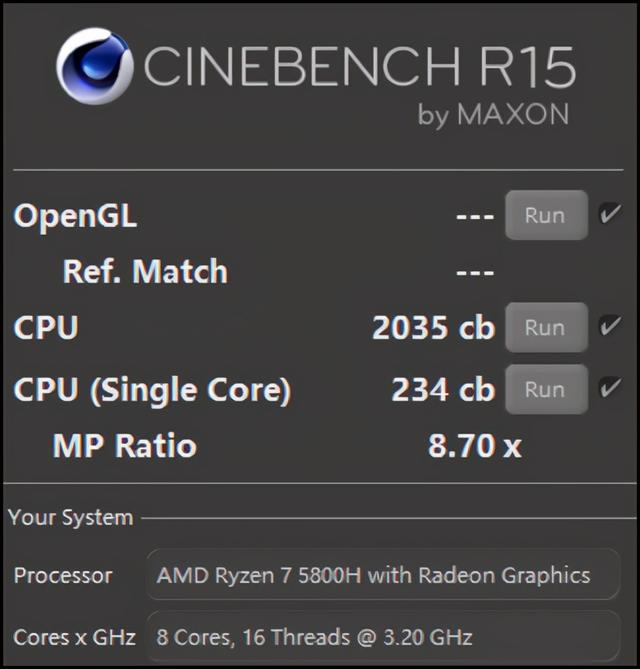Run the CPU Single Core benchmark
Image resolution: width=640 pixels, height=669 pixels.
click(x=545, y=389)
